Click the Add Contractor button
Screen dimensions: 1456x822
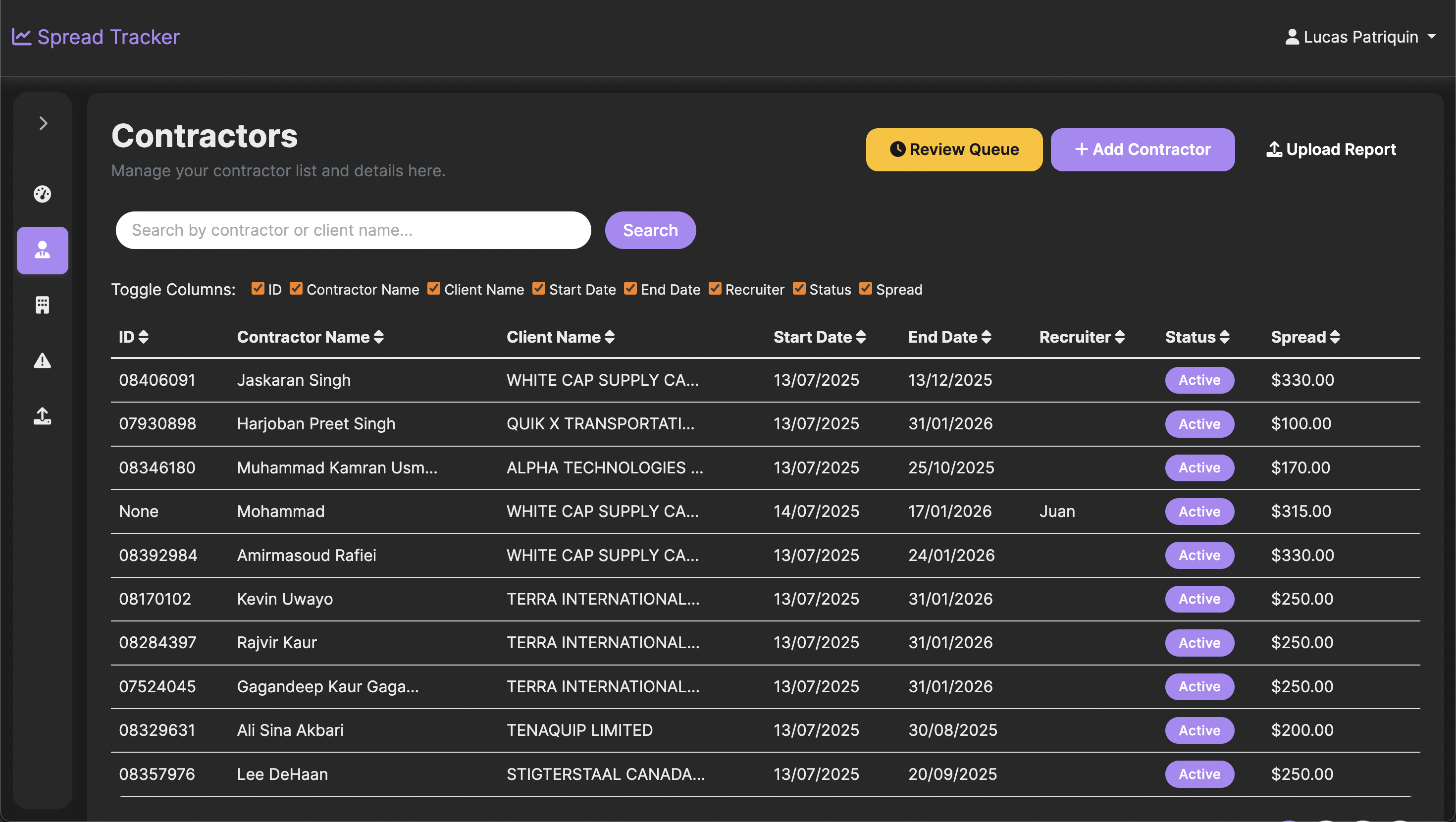point(1143,149)
